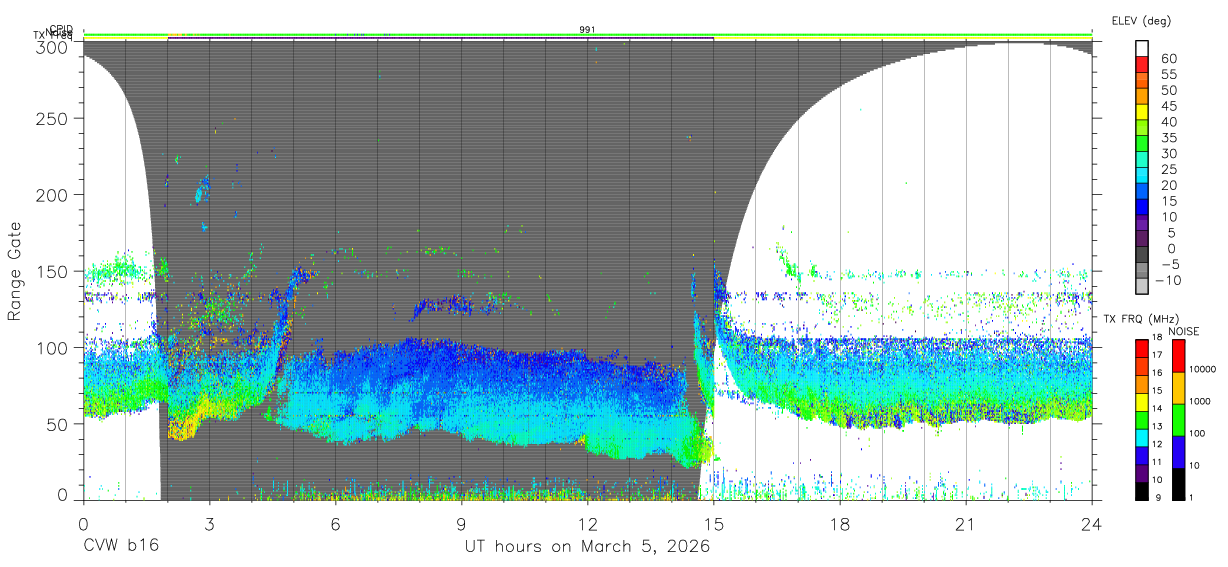
Task: Click the "991" CPID value above the plot
Action: point(587,30)
